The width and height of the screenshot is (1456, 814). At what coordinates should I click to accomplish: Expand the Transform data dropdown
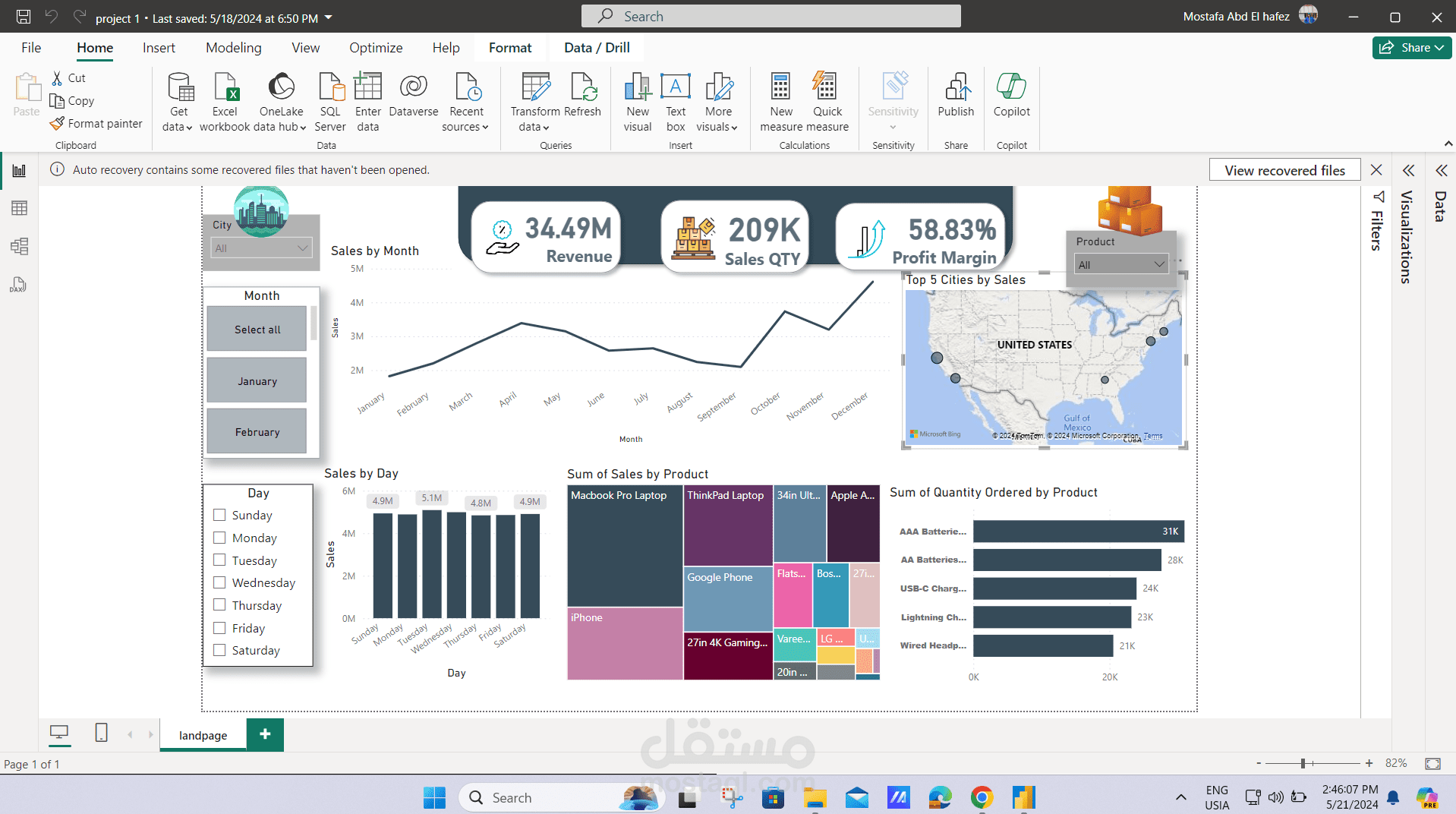tap(545, 127)
